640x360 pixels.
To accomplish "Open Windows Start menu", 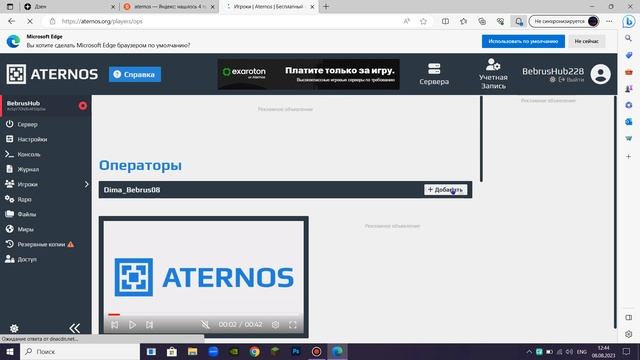I will (x=10, y=351).
